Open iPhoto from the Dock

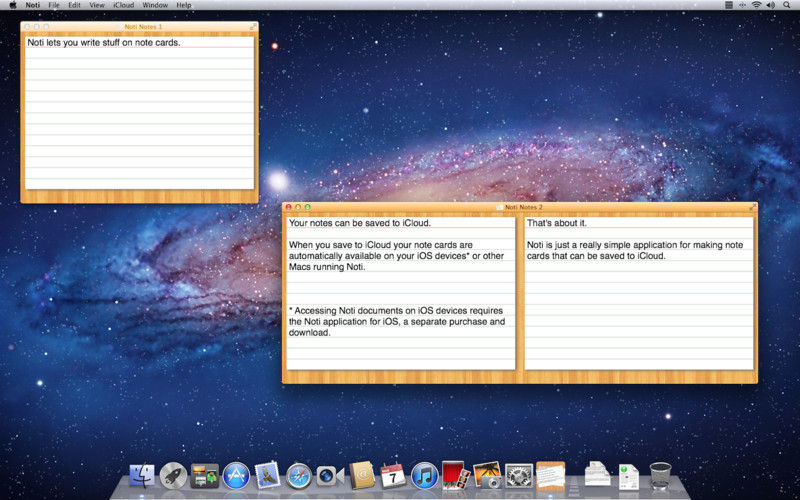tap(487, 476)
